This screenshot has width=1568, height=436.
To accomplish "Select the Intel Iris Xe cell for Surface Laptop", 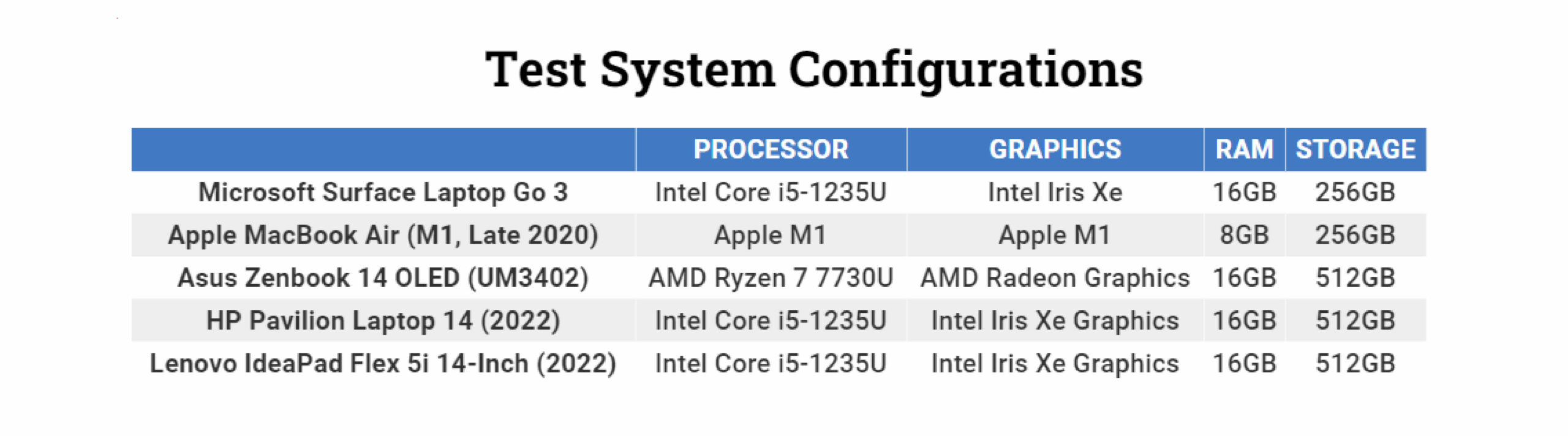I will click(x=1055, y=192).
